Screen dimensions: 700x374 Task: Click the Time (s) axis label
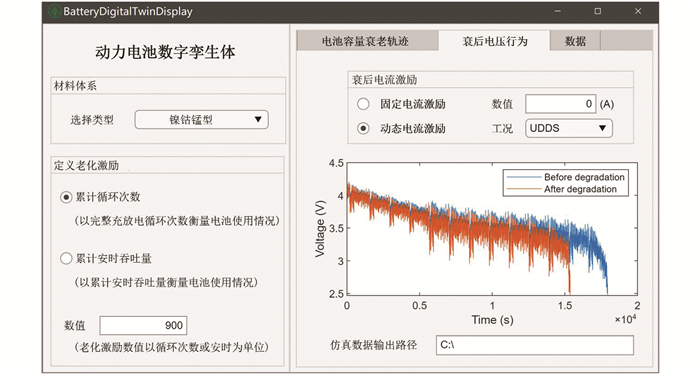(x=492, y=320)
